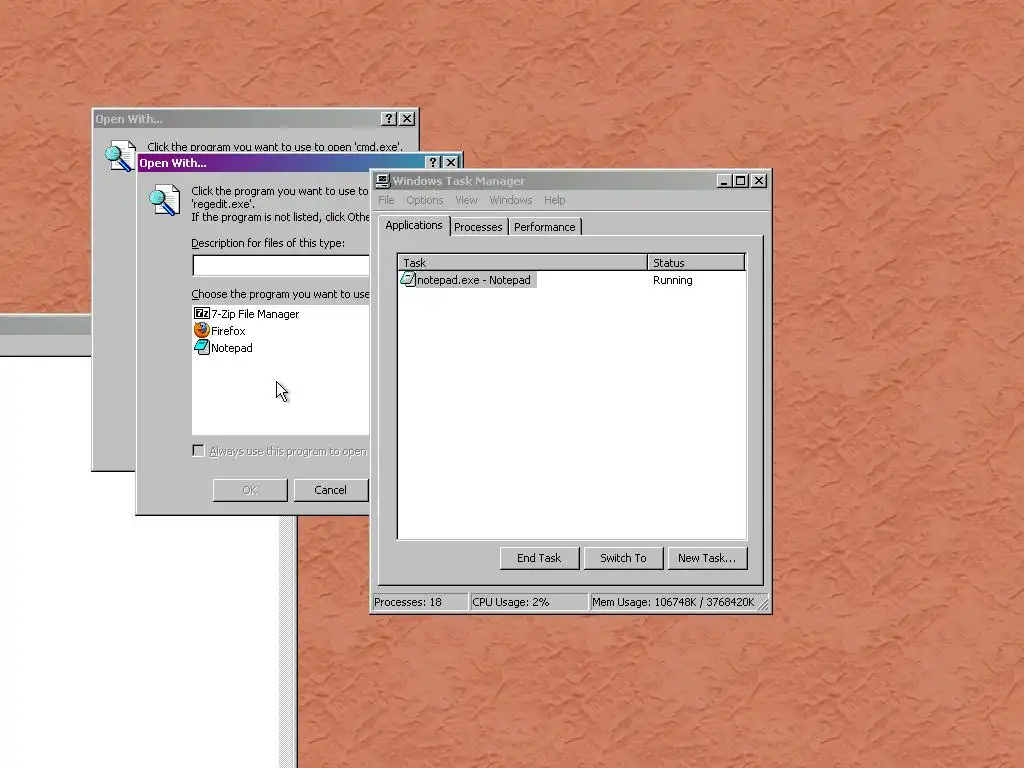Click the Switch To button

pos(624,558)
